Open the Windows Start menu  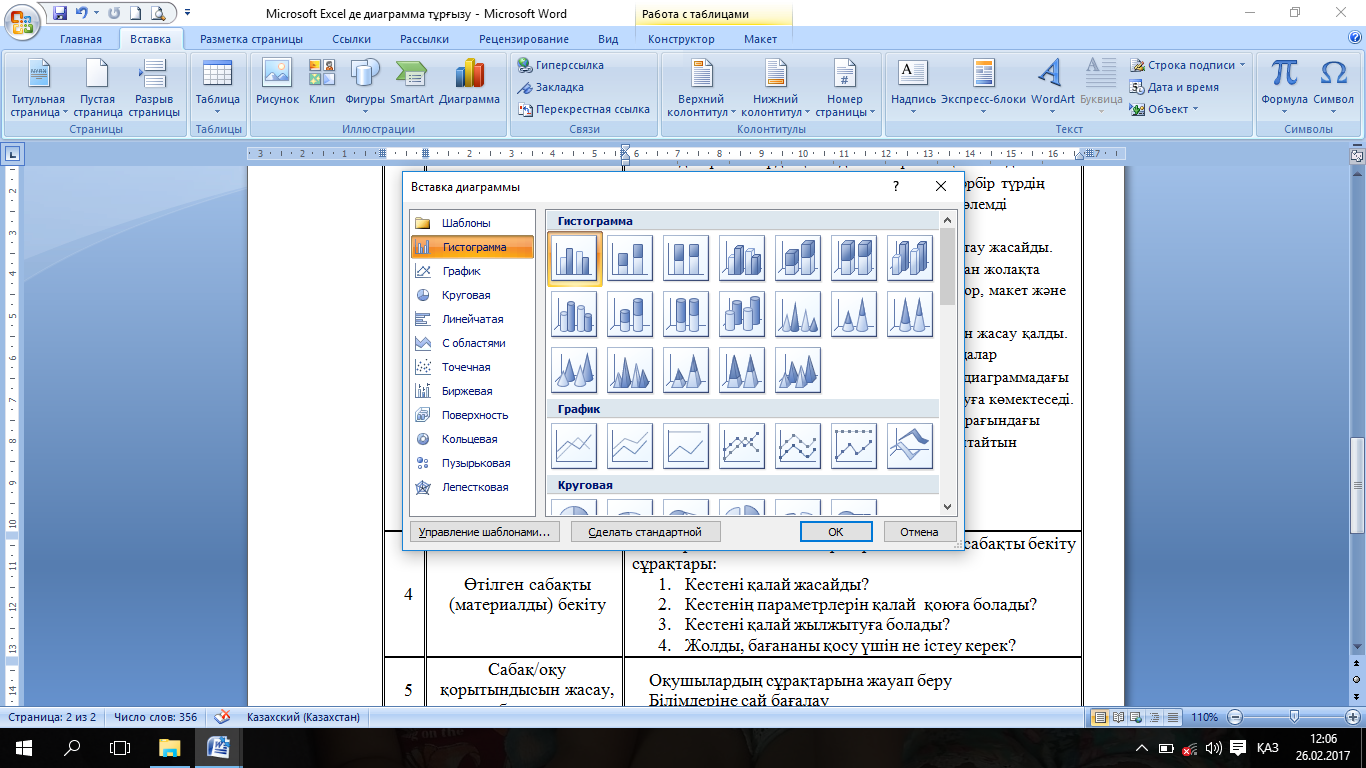(23, 747)
